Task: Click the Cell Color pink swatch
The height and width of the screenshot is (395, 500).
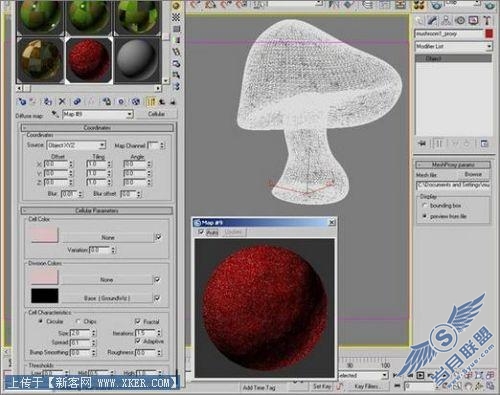Action: click(45, 235)
